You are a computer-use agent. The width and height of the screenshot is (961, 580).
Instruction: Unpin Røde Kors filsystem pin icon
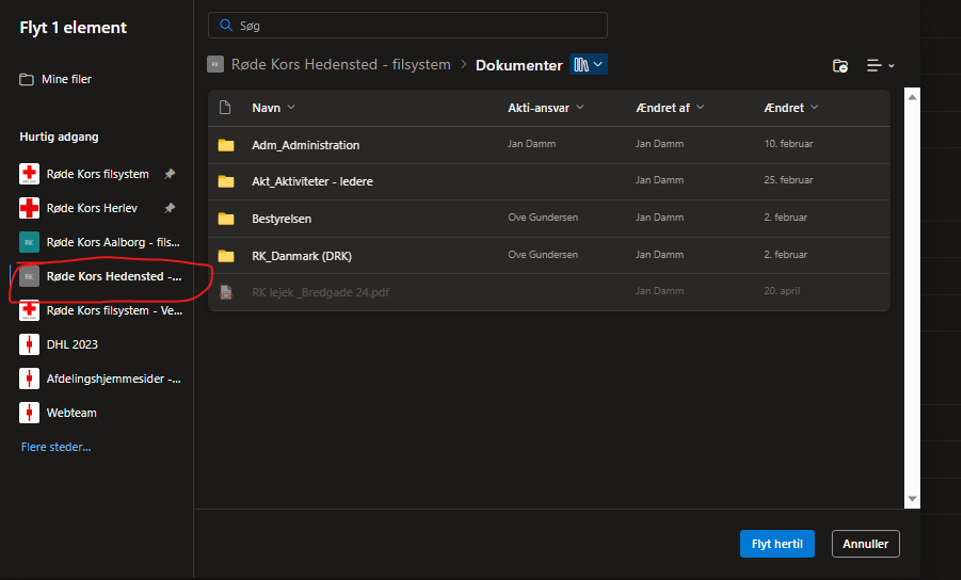click(x=170, y=174)
